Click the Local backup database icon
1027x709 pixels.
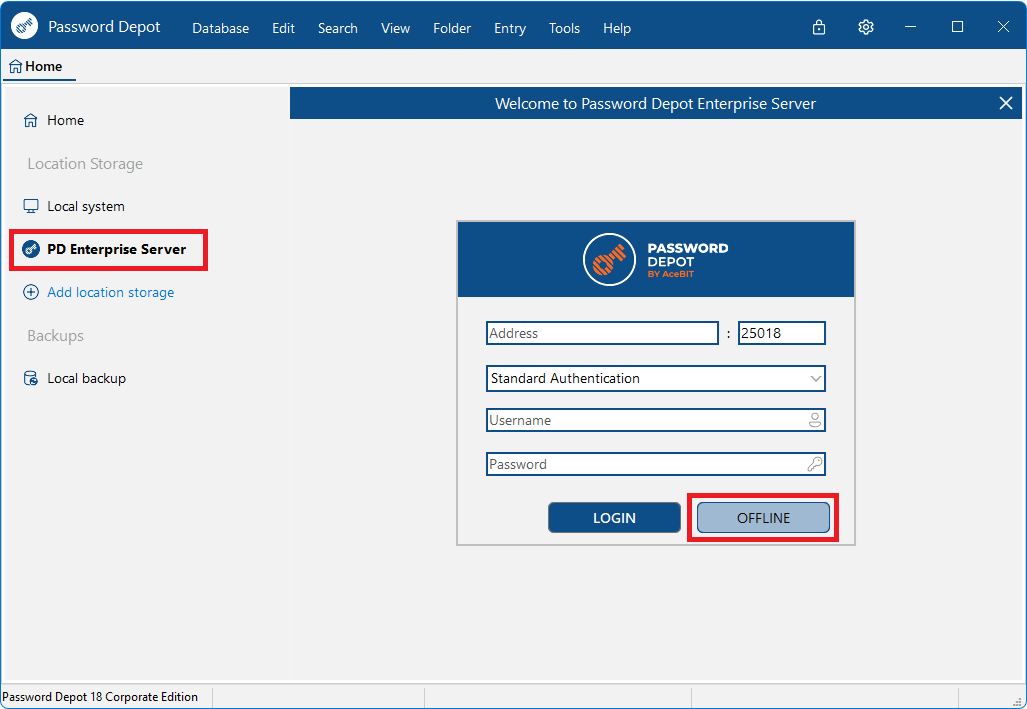point(31,378)
